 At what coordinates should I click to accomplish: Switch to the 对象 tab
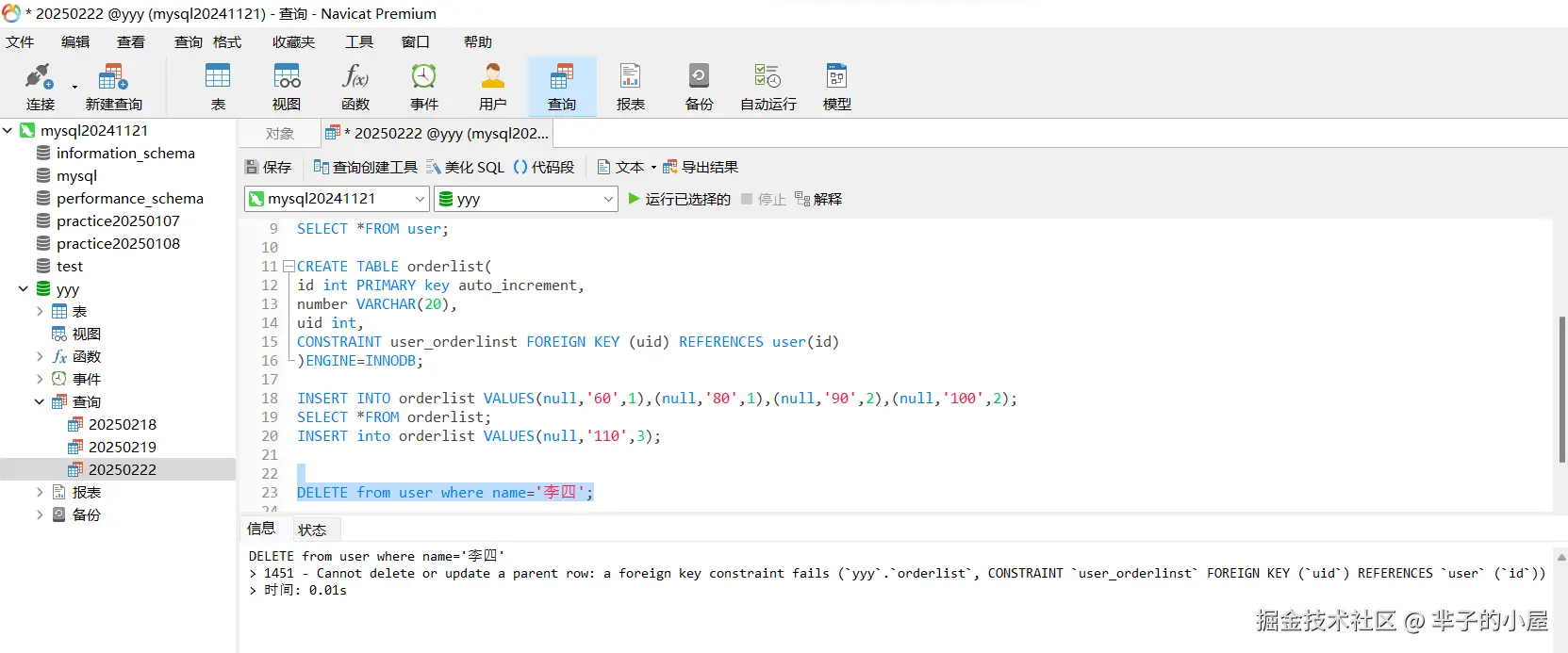pos(279,134)
